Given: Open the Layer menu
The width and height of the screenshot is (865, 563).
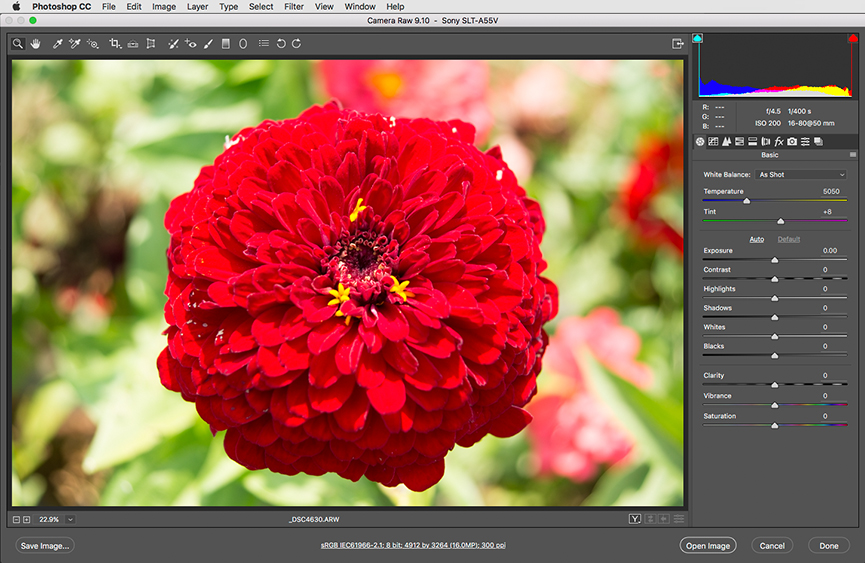Looking at the screenshot, I should coord(197,7).
